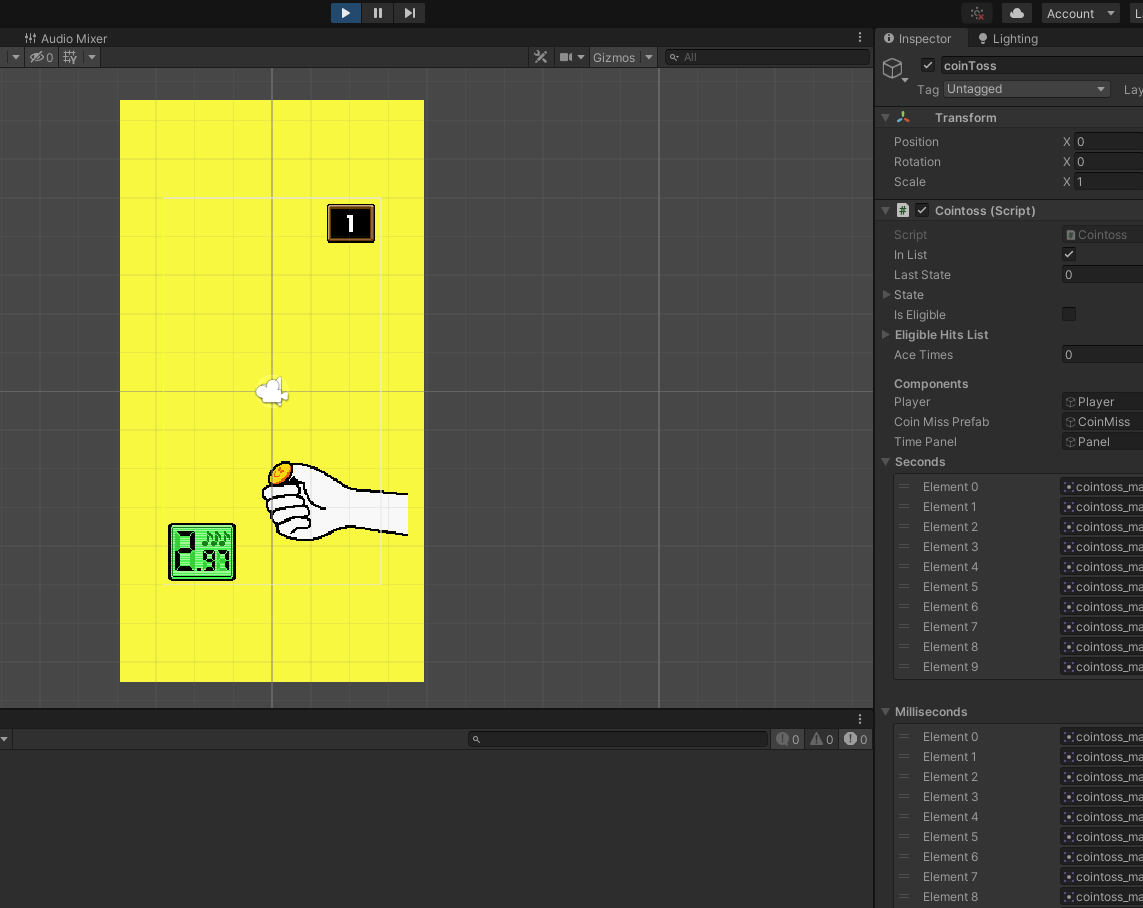Click the collab bug icon beside cloud
The height and width of the screenshot is (908, 1143).
point(978,13)
